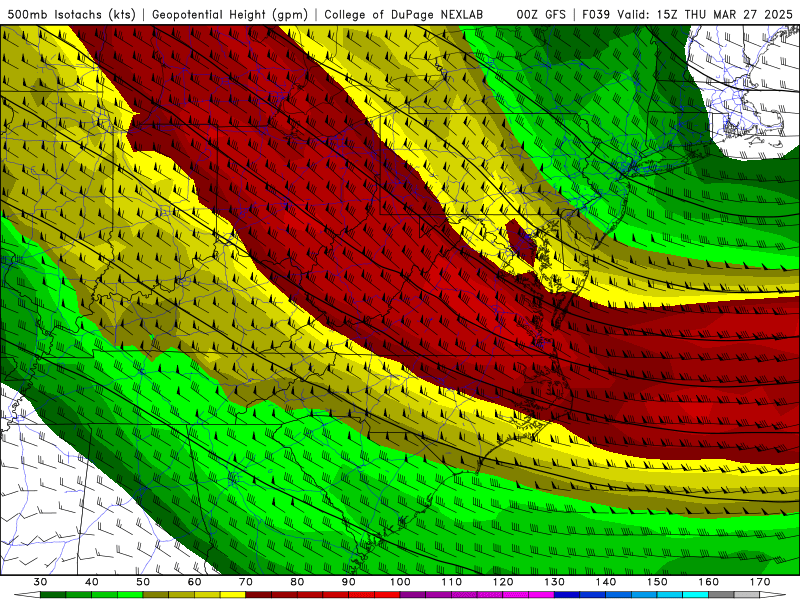This screenshot has width=800, height=600.
Task: Click the '30' value on the color scale
Action: coord(40,582)
